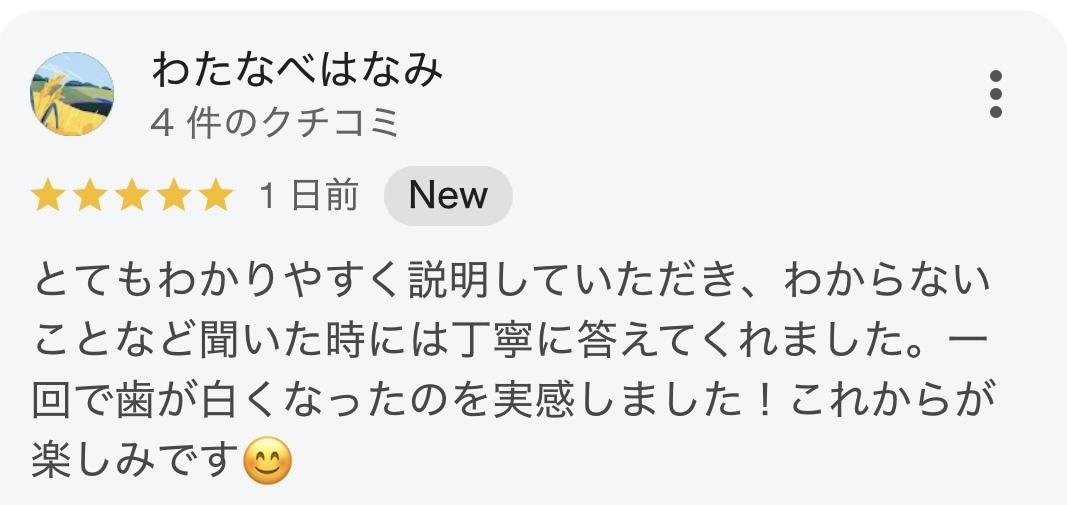Viewport: 1067px width, 505px height.
Task: Select the third rating star
Action: pos(132,195)
